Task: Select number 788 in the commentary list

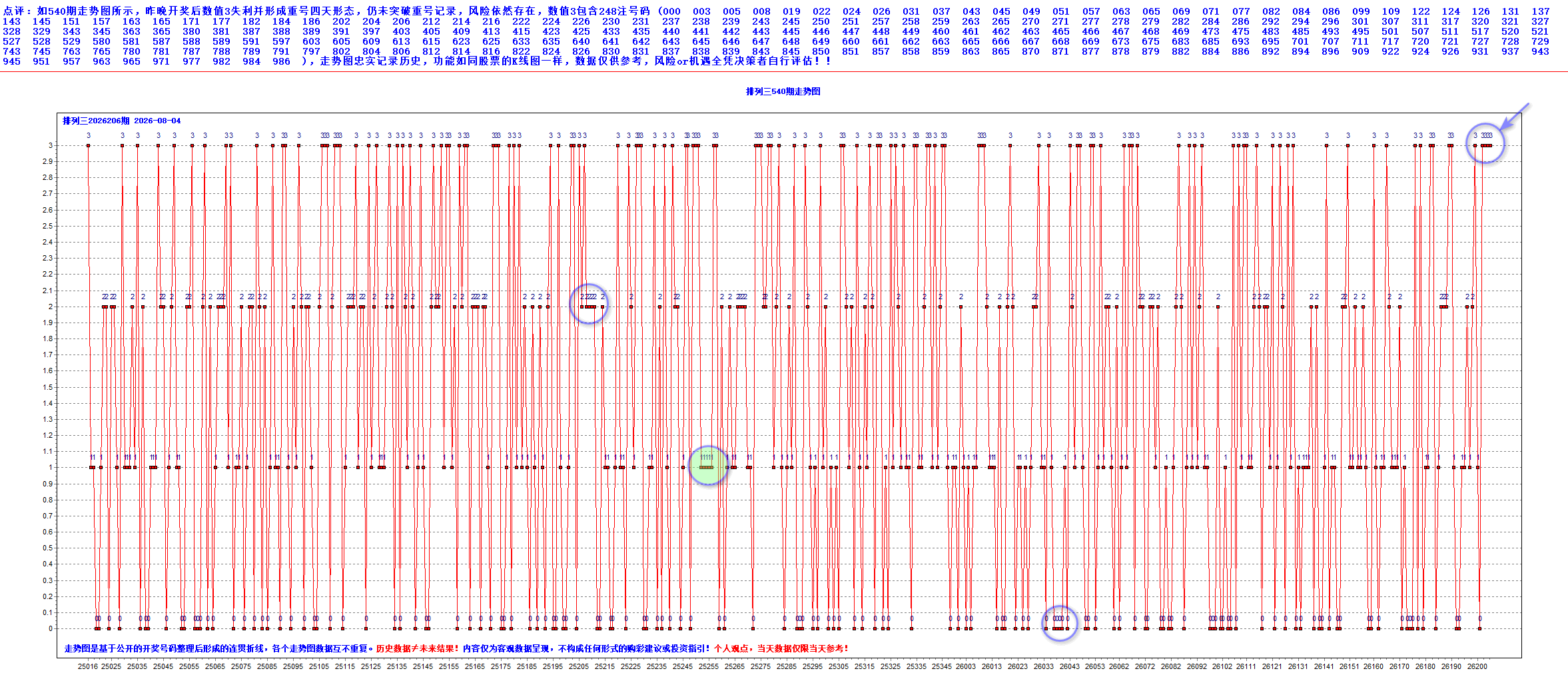Action: (x=221, y=51)
